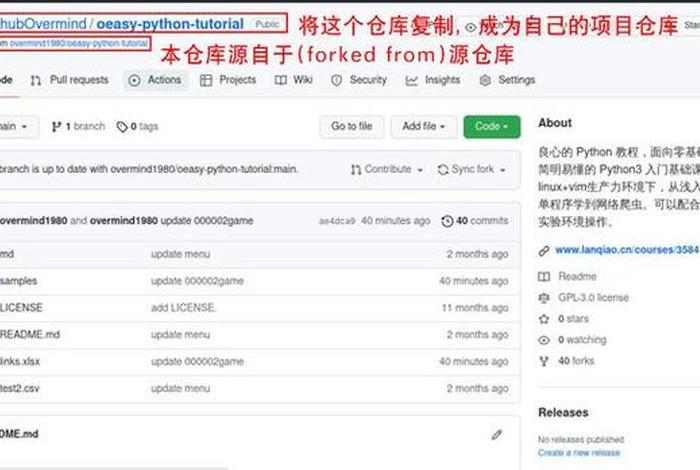Viewport: 700px width, 470px height.
Task: Click the Security shield icon
Action: [x=337, y=80]
